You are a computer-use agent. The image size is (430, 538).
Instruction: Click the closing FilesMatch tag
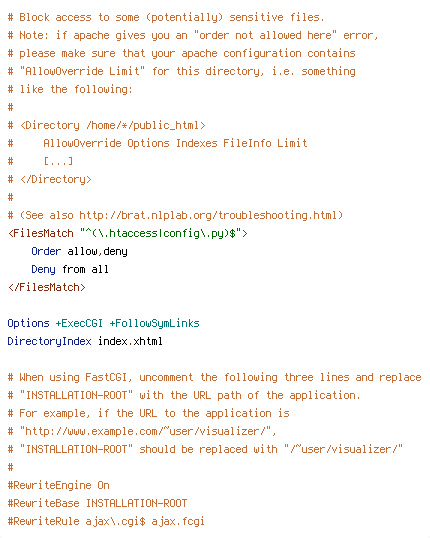[47, 287]
